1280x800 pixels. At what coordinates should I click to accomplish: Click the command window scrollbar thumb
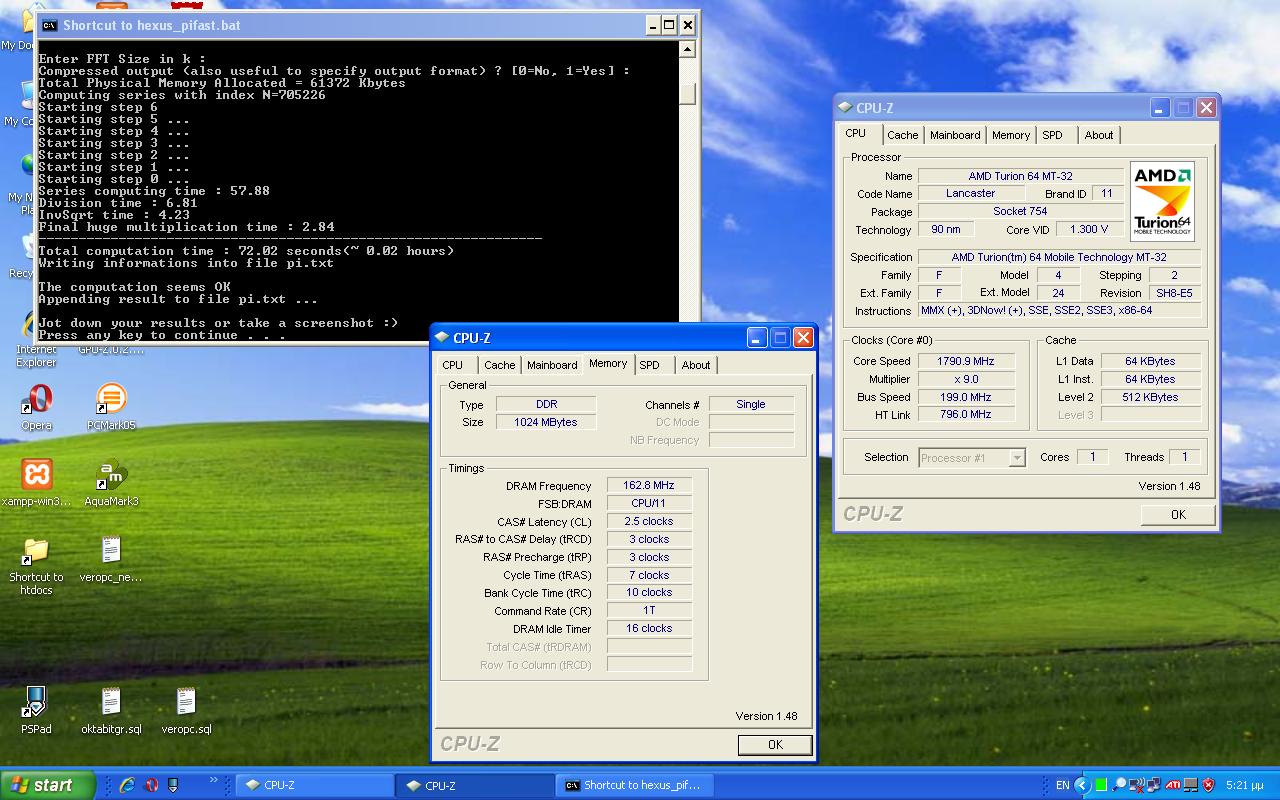click(687, 93)
